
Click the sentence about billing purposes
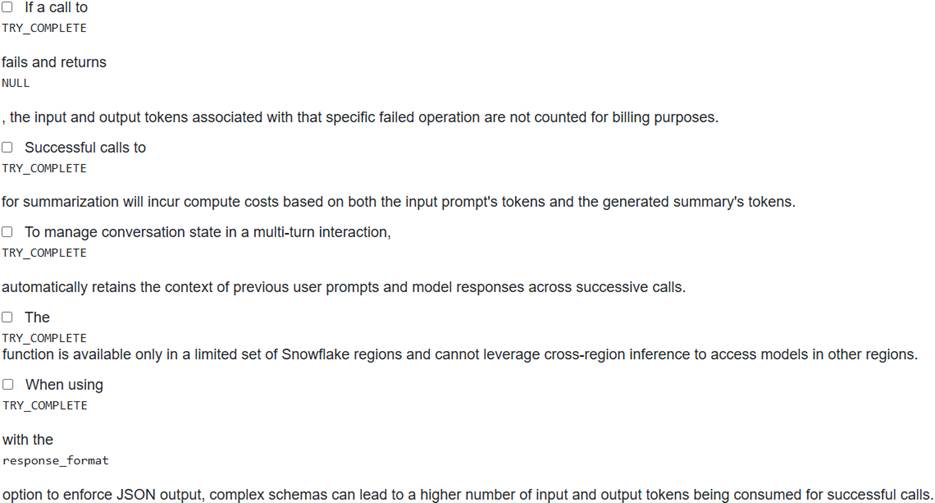(360, 117)
